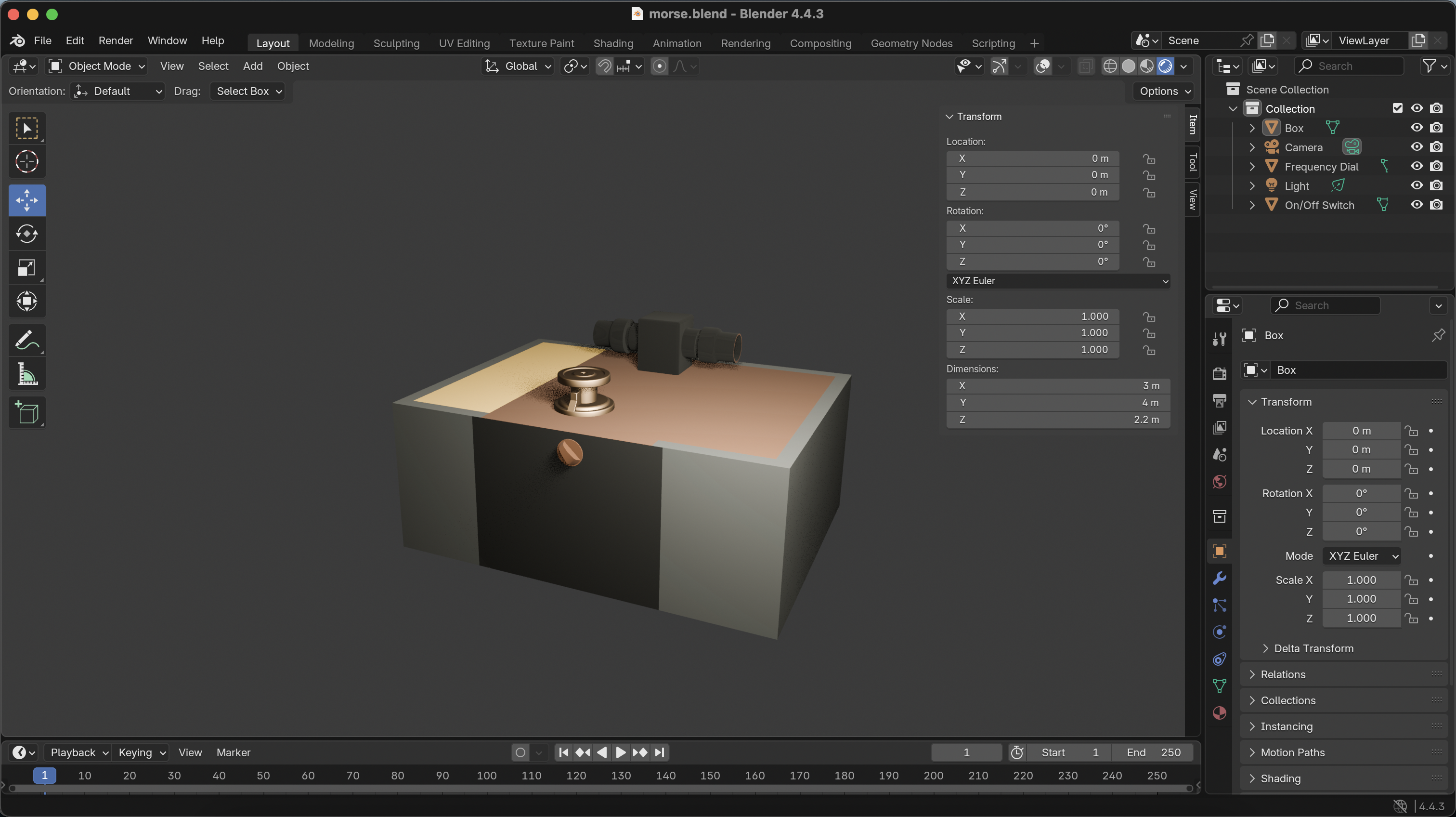
Task: Choose the Add Cube tool
Action: click(27, 413)
